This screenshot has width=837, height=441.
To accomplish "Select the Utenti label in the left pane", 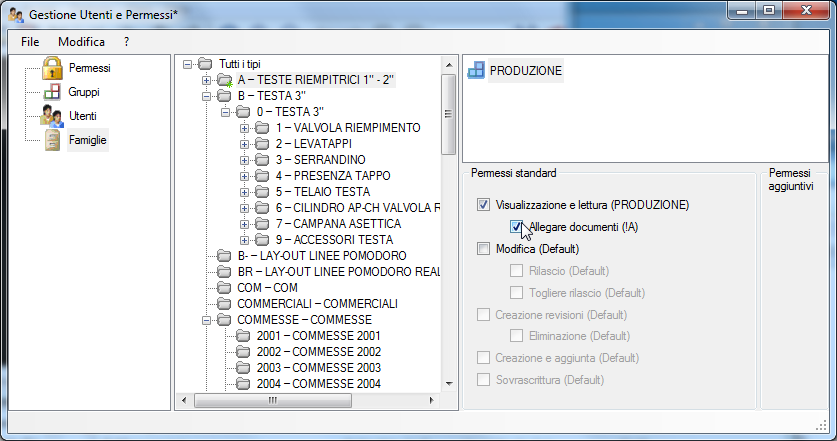I will point(83,116).
